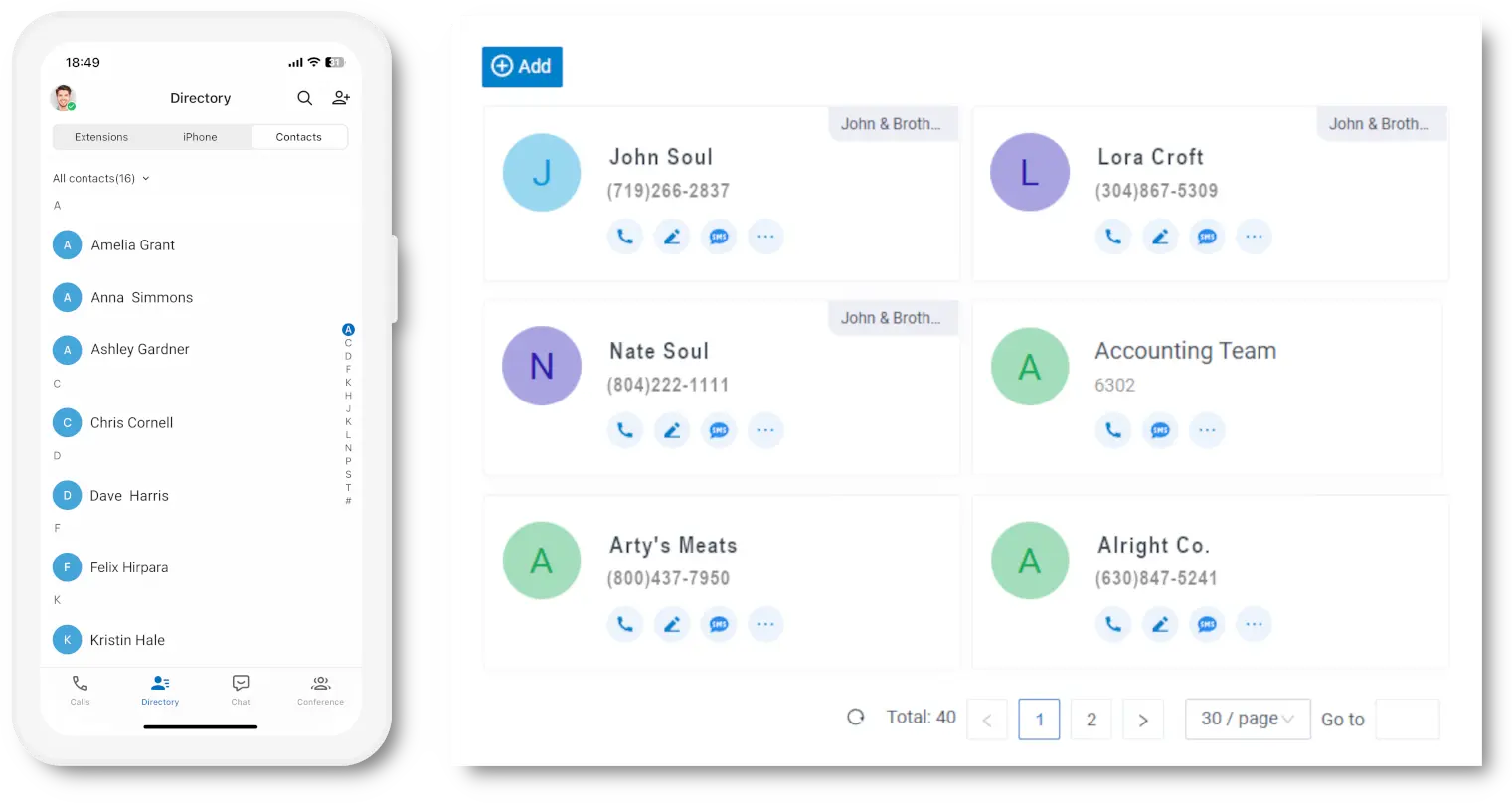Expand All contacts(16) filter dropdown

(101, 179)
